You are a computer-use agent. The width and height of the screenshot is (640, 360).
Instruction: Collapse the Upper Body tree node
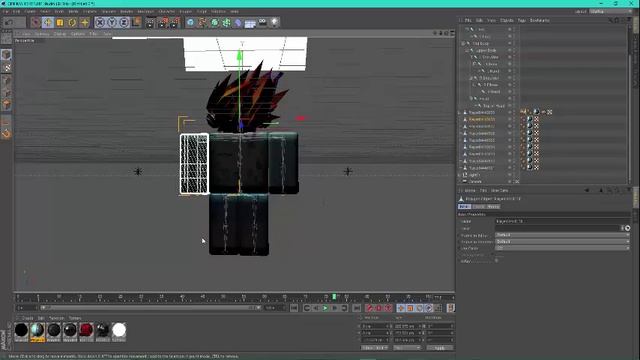point(467,50)
